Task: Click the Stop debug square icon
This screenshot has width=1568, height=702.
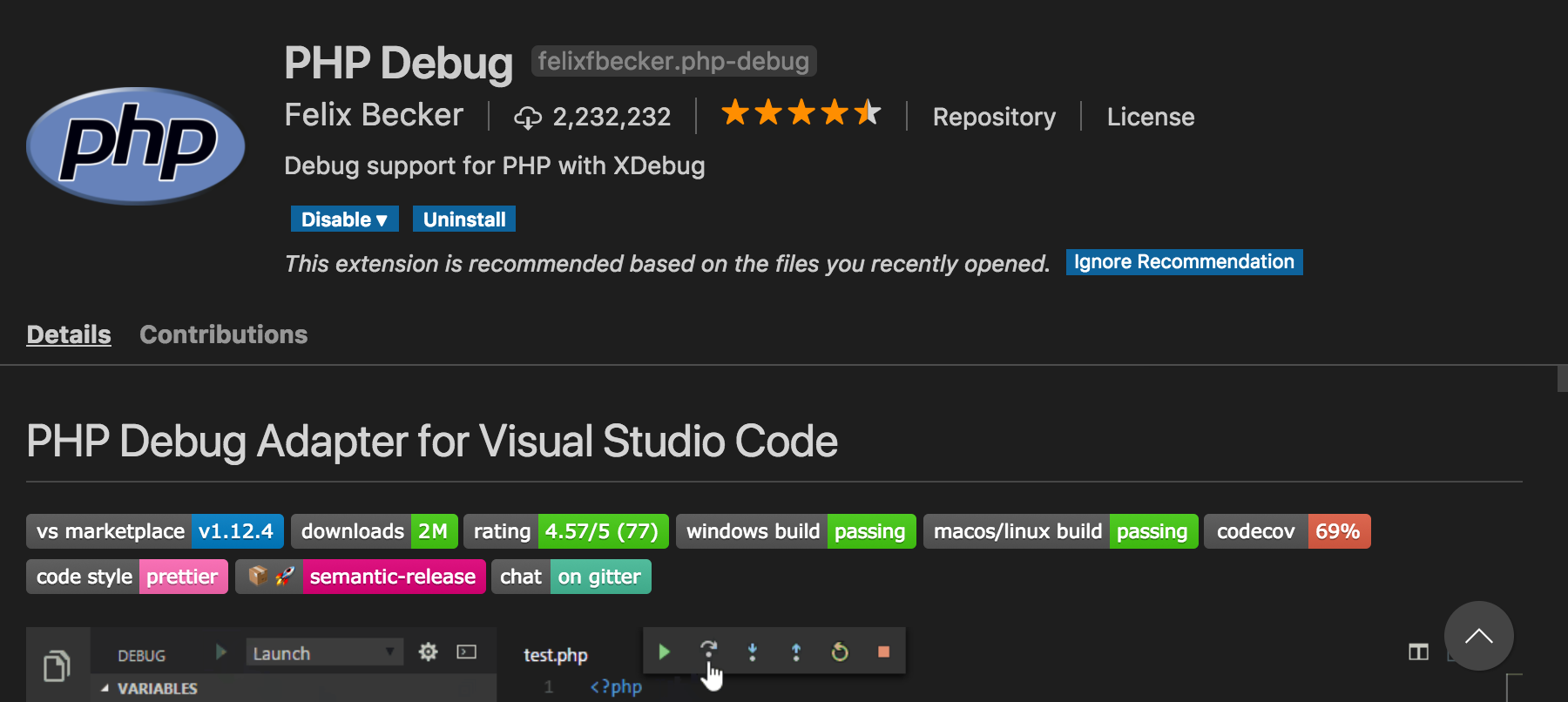Action: coord(883,651)
